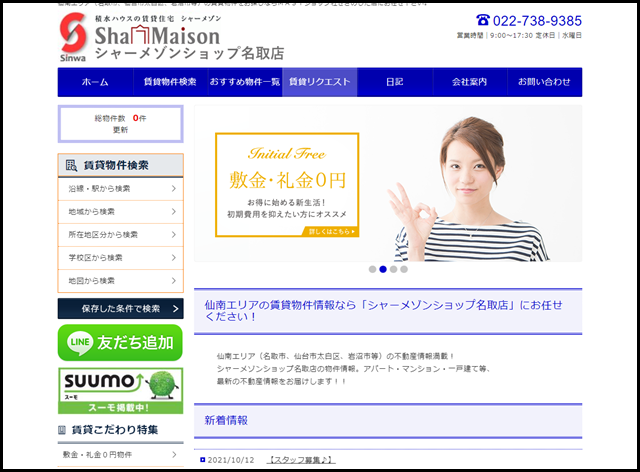Open the おすすめ物件一覧 navigation tab
Viewport: 640px width, 472px height.
[245, 82]
